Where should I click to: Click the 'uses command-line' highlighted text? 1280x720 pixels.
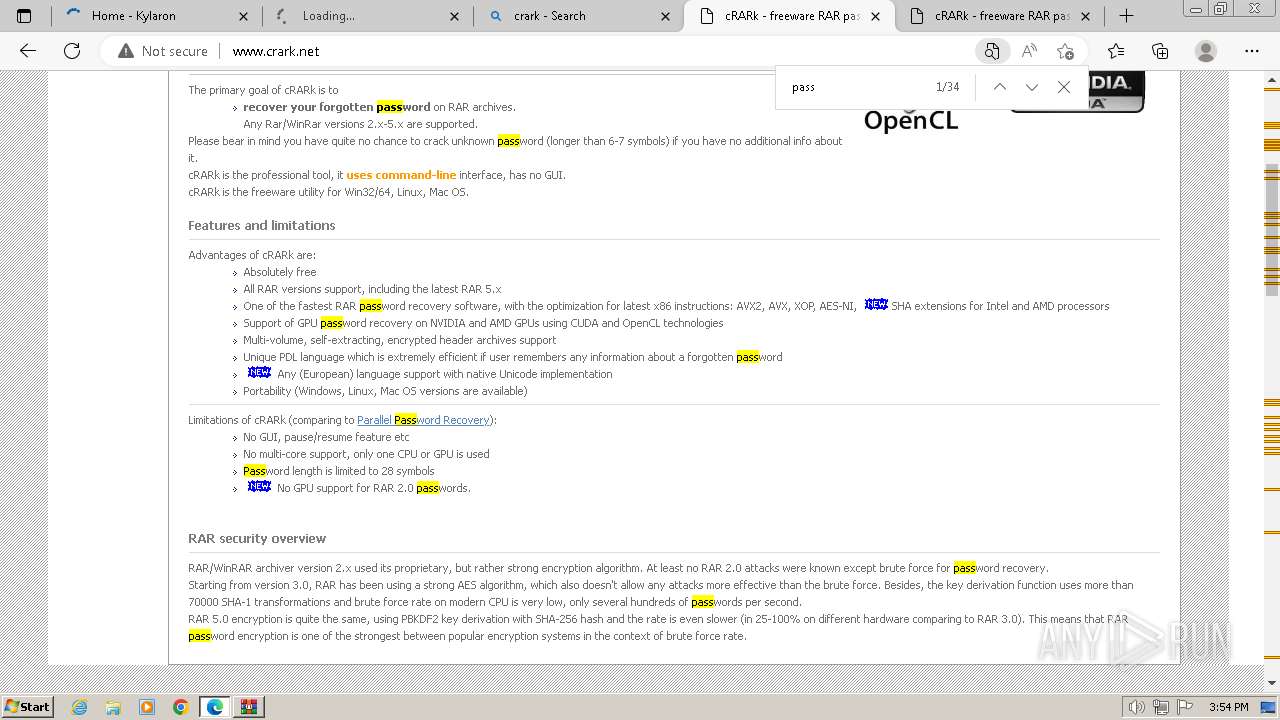[x=401, y=175]
